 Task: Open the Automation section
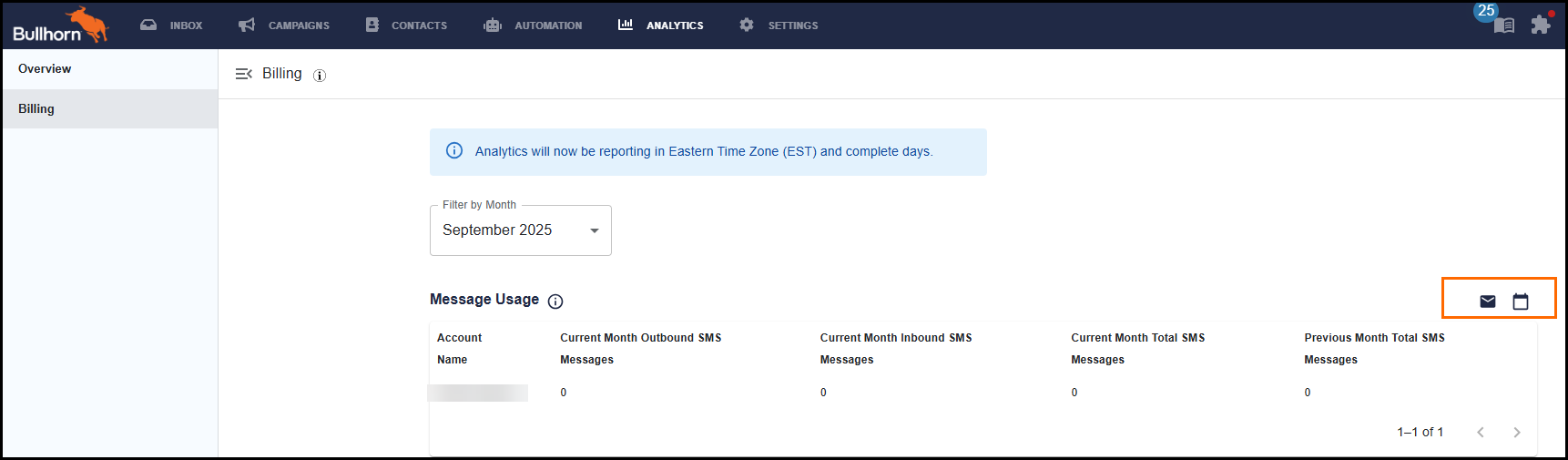click(x=533, y=26)
